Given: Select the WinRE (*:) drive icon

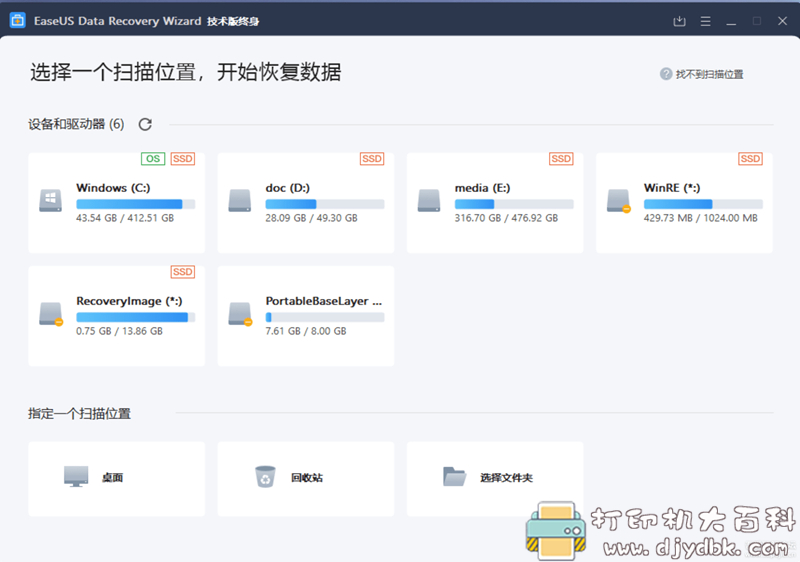Looking at the screenshot, I should click(x=619, y=200).
